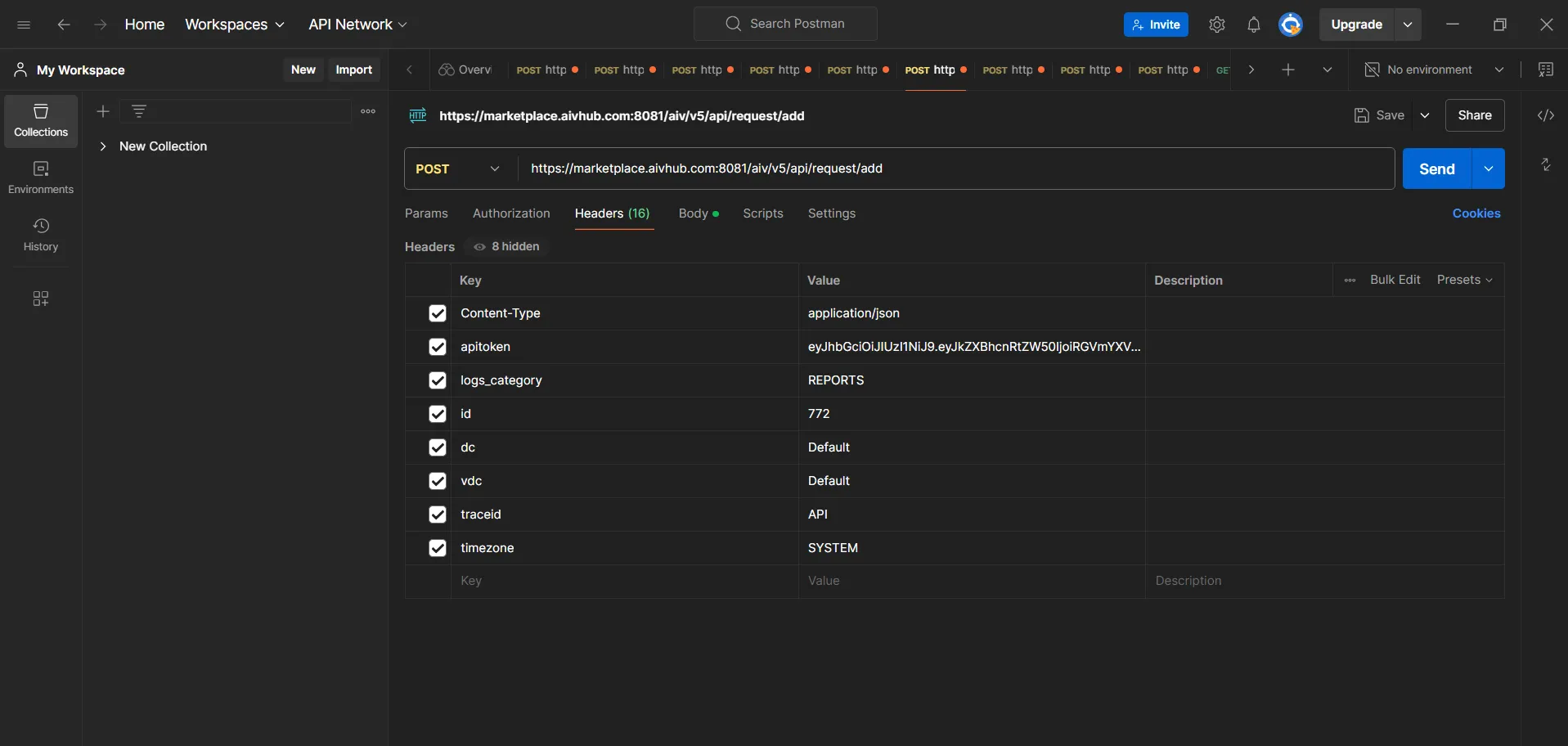Go back with the left arrow

point(64,25)
